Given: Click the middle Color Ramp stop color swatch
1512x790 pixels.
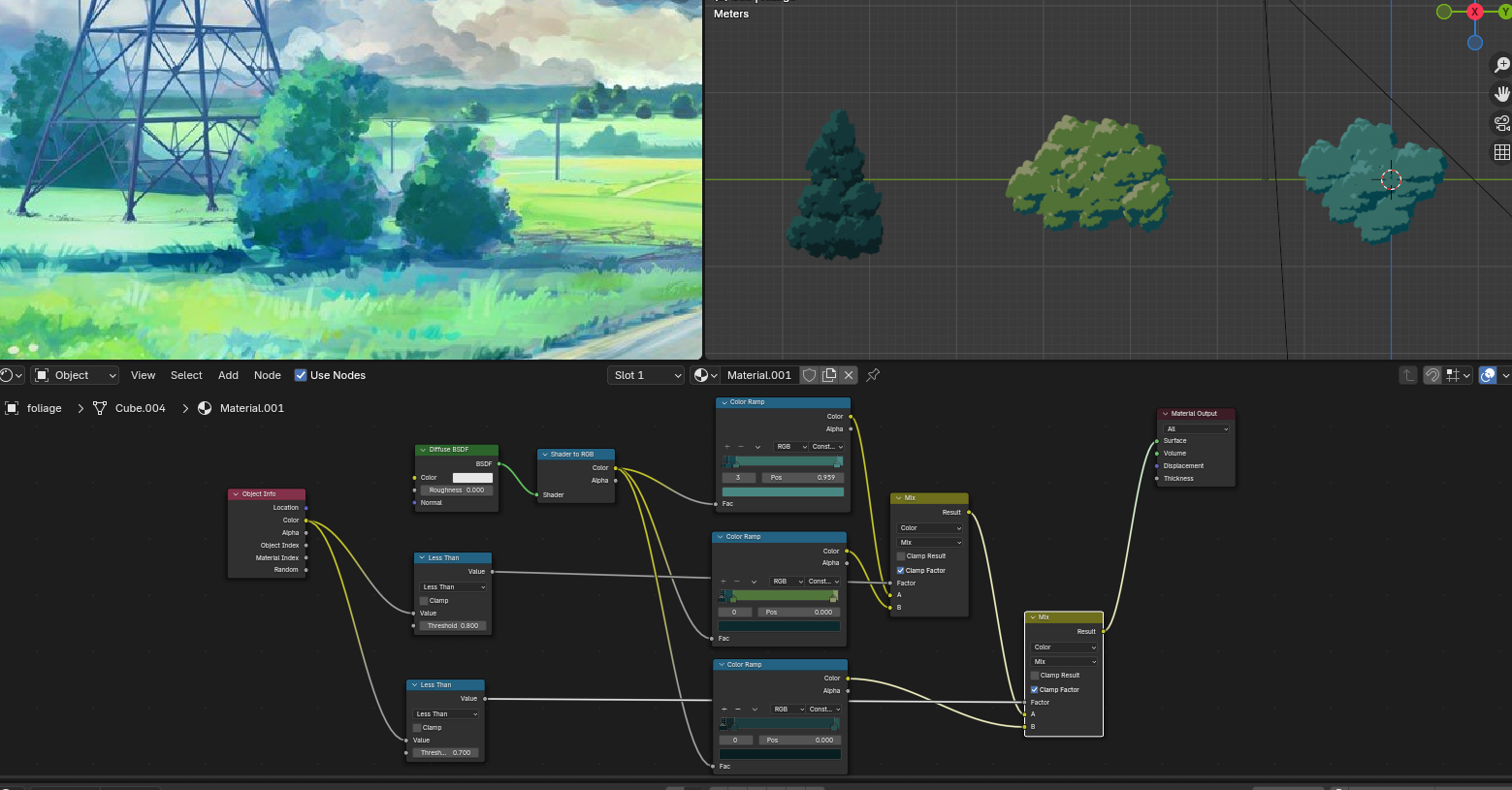Looking at the screenshot, I should coord(779,627).
